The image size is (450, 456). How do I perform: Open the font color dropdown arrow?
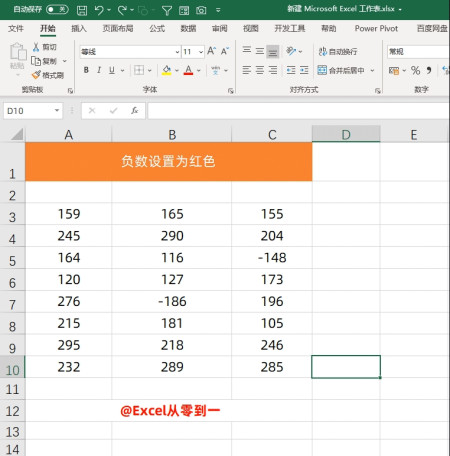coord(199,70)
